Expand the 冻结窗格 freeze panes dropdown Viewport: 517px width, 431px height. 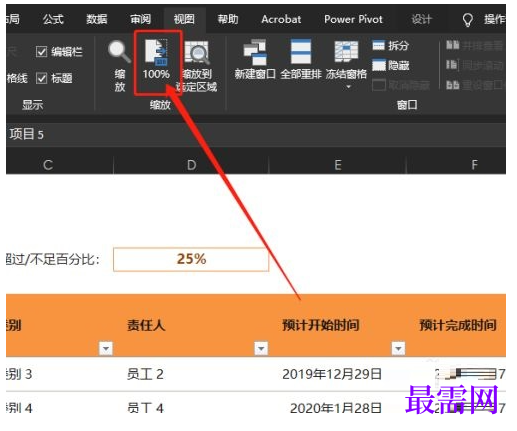pos(349,87)
